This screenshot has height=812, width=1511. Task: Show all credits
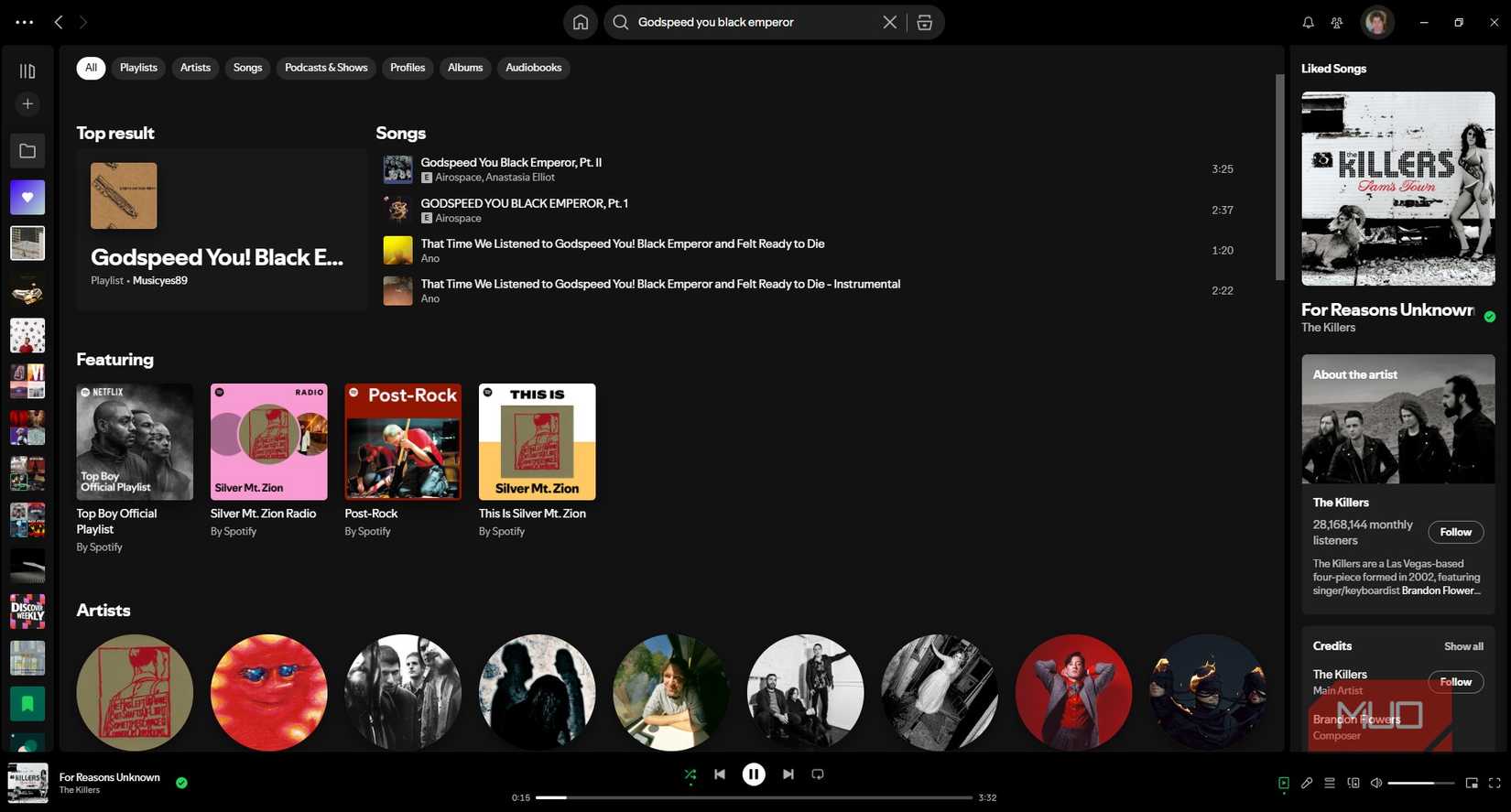(x=1463, y=646)
